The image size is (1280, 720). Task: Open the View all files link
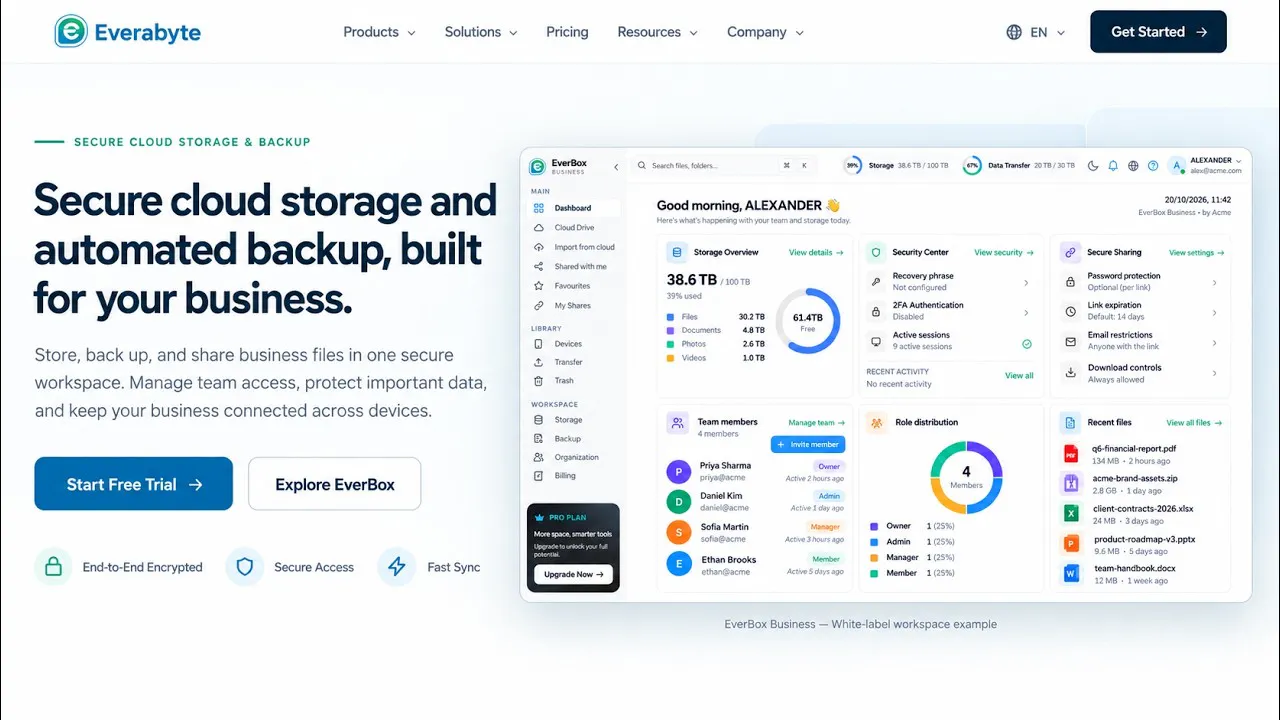click(1195, 423)
